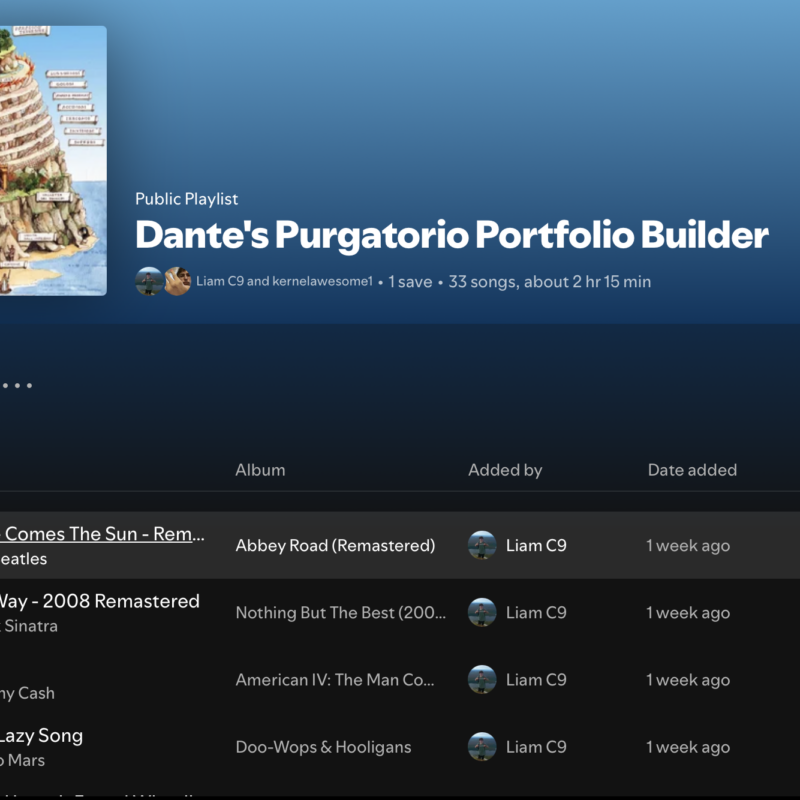The width and height of the screenshot is (800, 800).
Task: Click the avatar beside Nothing But The Best
Action: point(482,612)
